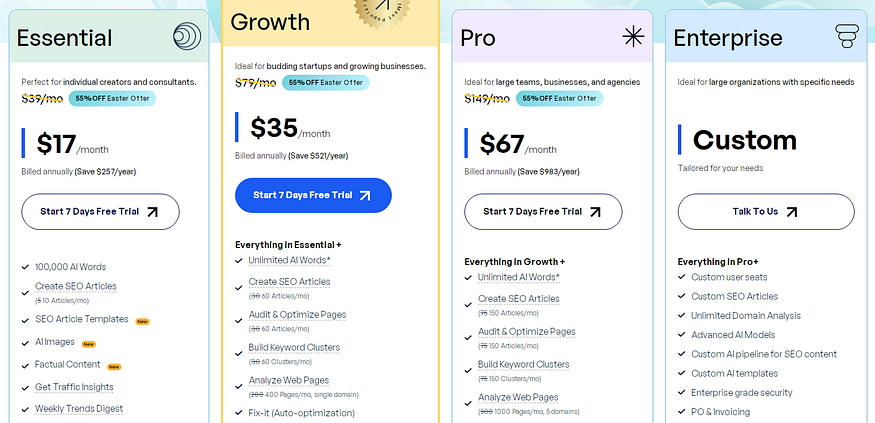Click the Essential plan concentric circles icon

(187, 36)
